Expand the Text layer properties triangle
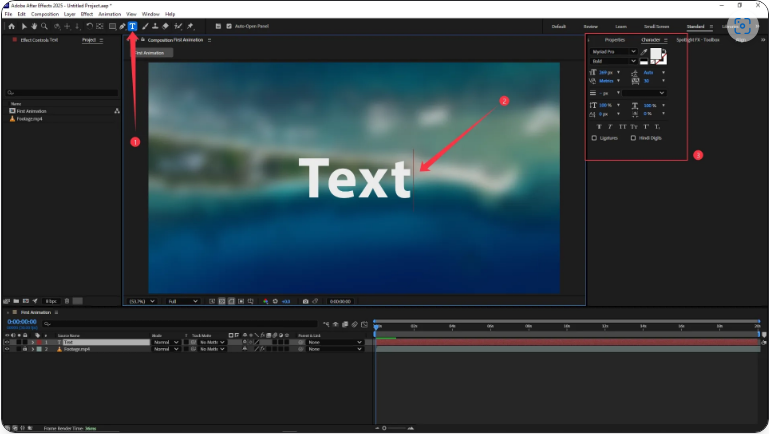 (x=33, y=342)
